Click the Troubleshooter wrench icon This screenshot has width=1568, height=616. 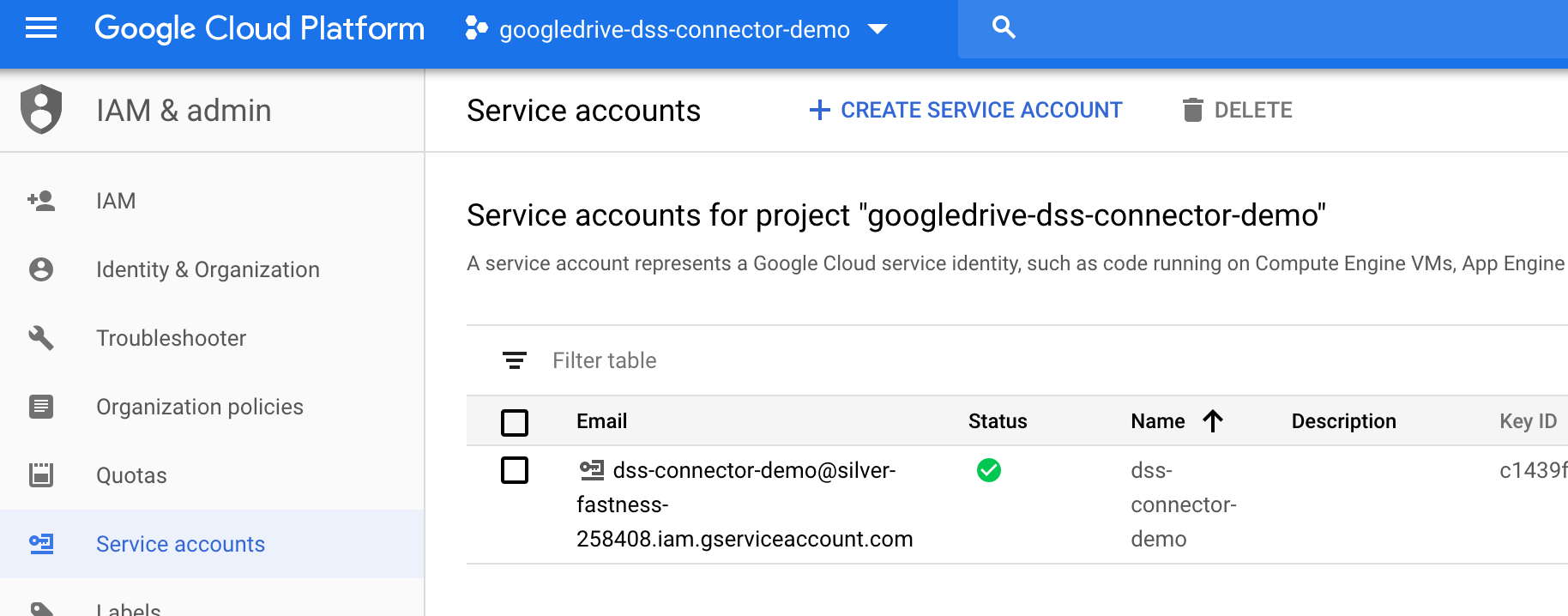[x=41, y=338]
